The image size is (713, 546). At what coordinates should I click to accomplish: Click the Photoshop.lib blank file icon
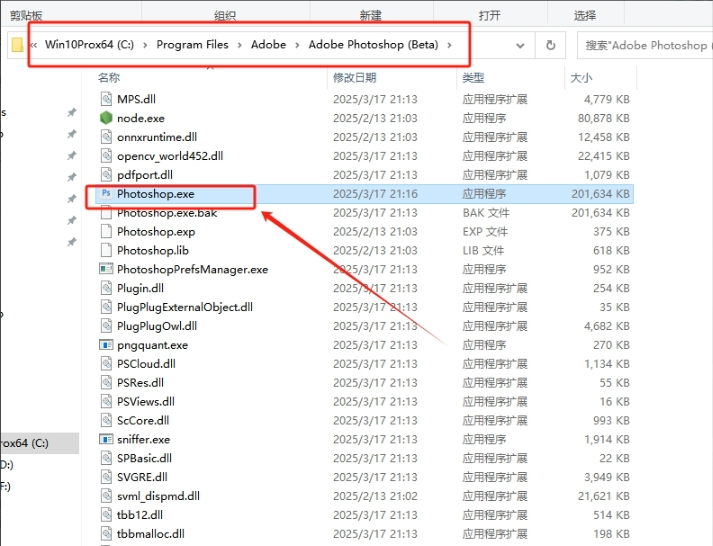(x=106, y=250)
